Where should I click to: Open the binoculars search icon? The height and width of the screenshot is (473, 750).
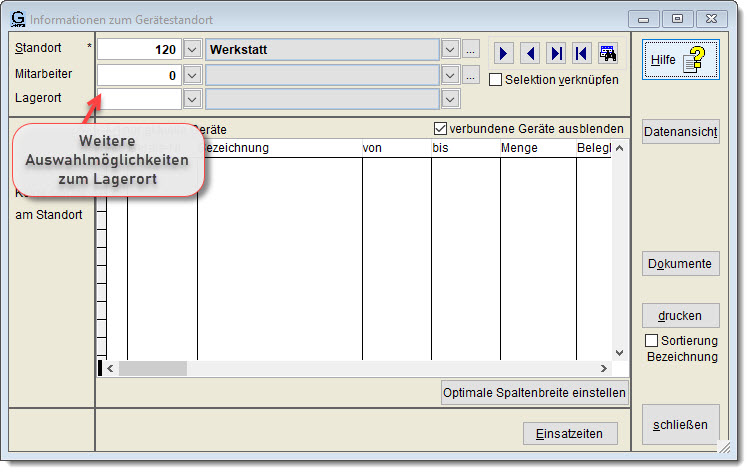point(607,51)
